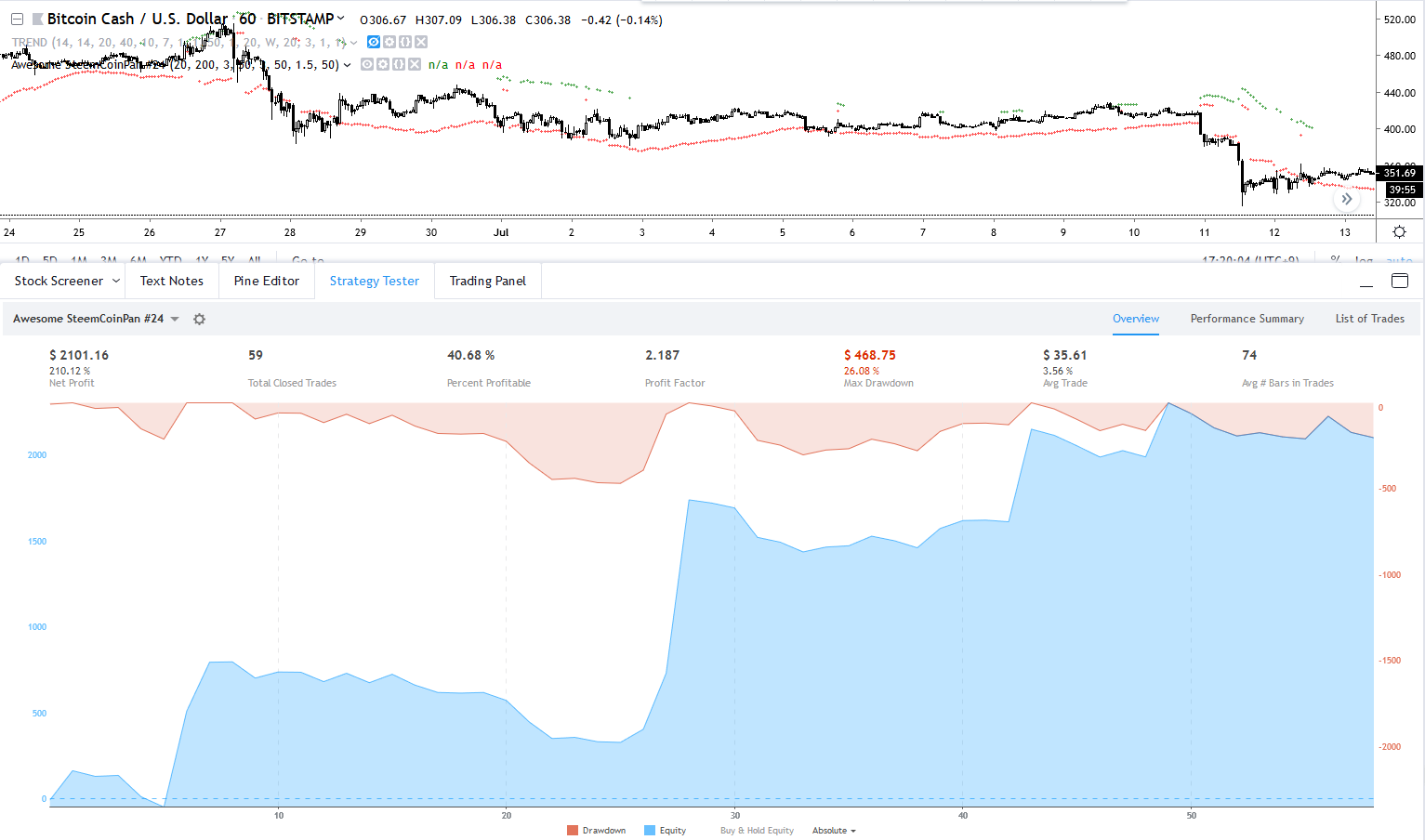The width and height of the screenshot is (1425, 840).
Task: Toggle visibility eye of Awesome SteemCoinPan indicator
Action: tap(367, 65)
